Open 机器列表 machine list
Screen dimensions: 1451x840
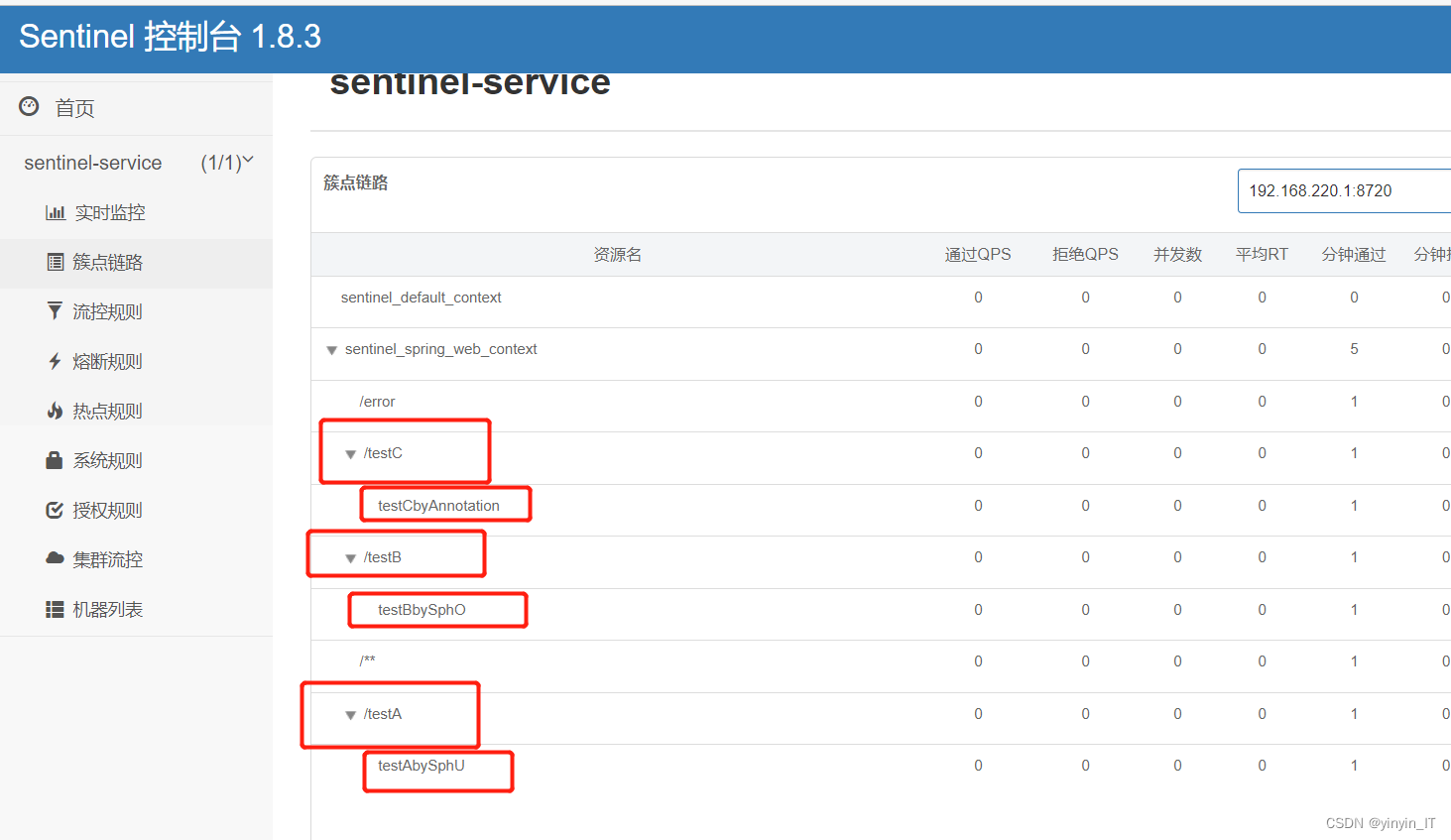point(108,609)
